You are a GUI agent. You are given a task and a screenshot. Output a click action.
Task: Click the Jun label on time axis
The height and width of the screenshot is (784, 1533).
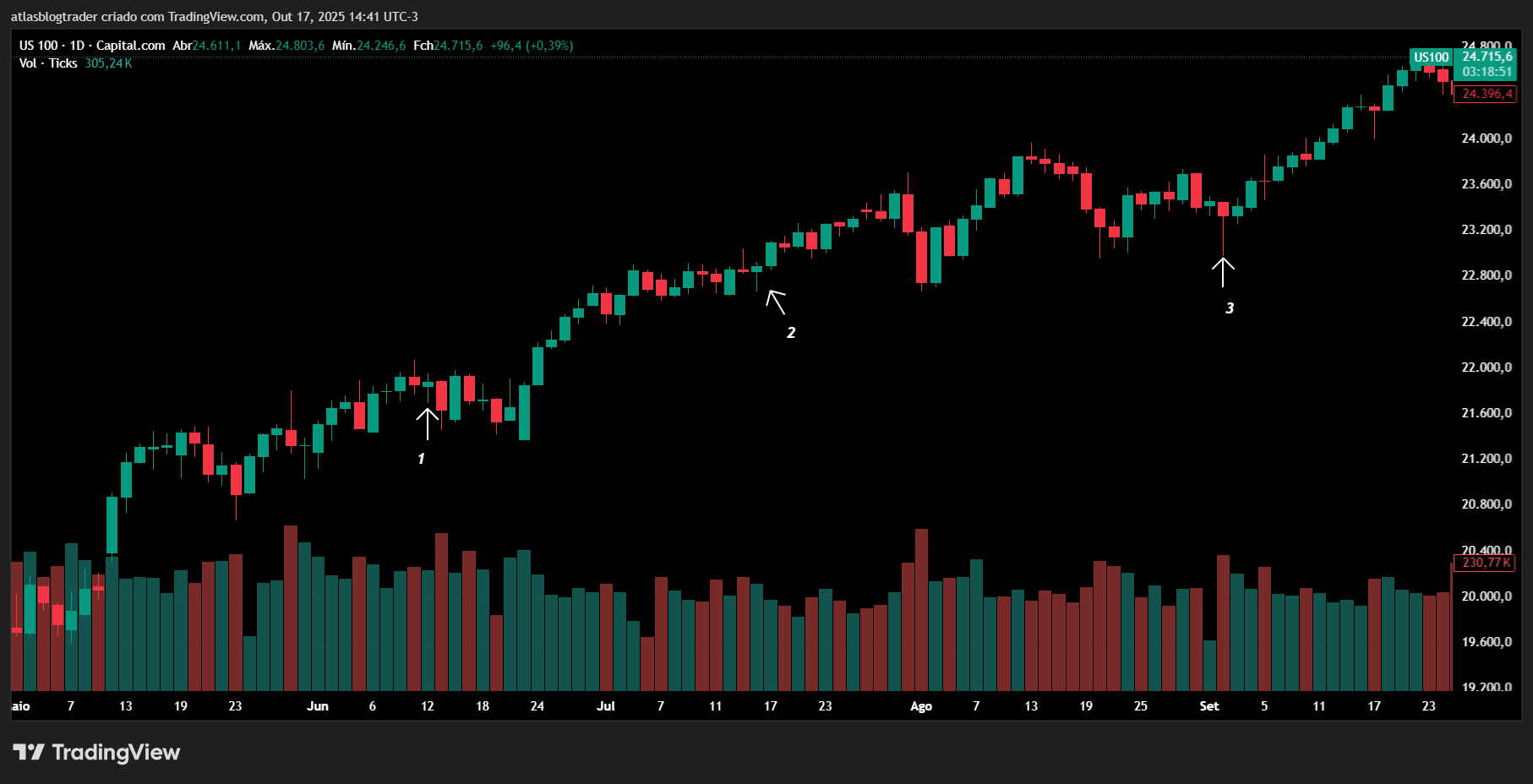pos(318,706)
